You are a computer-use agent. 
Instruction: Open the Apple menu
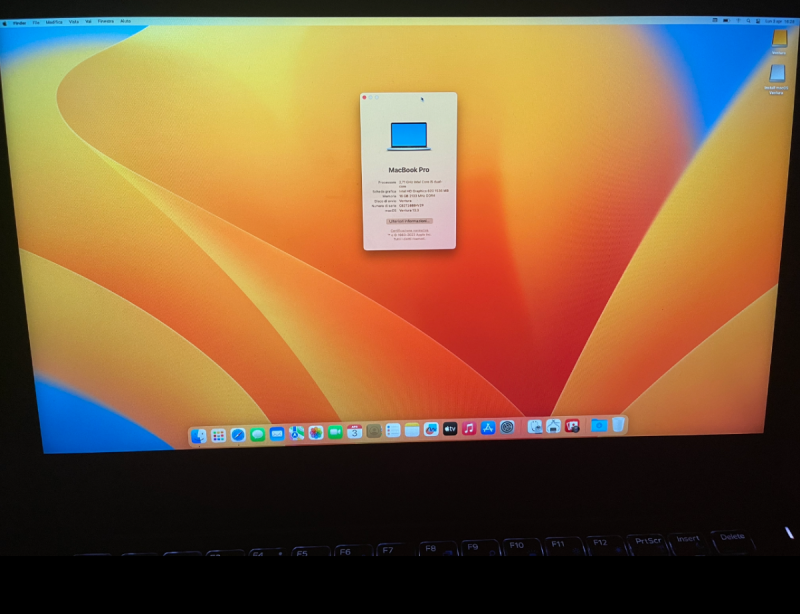tap(5, 23)
